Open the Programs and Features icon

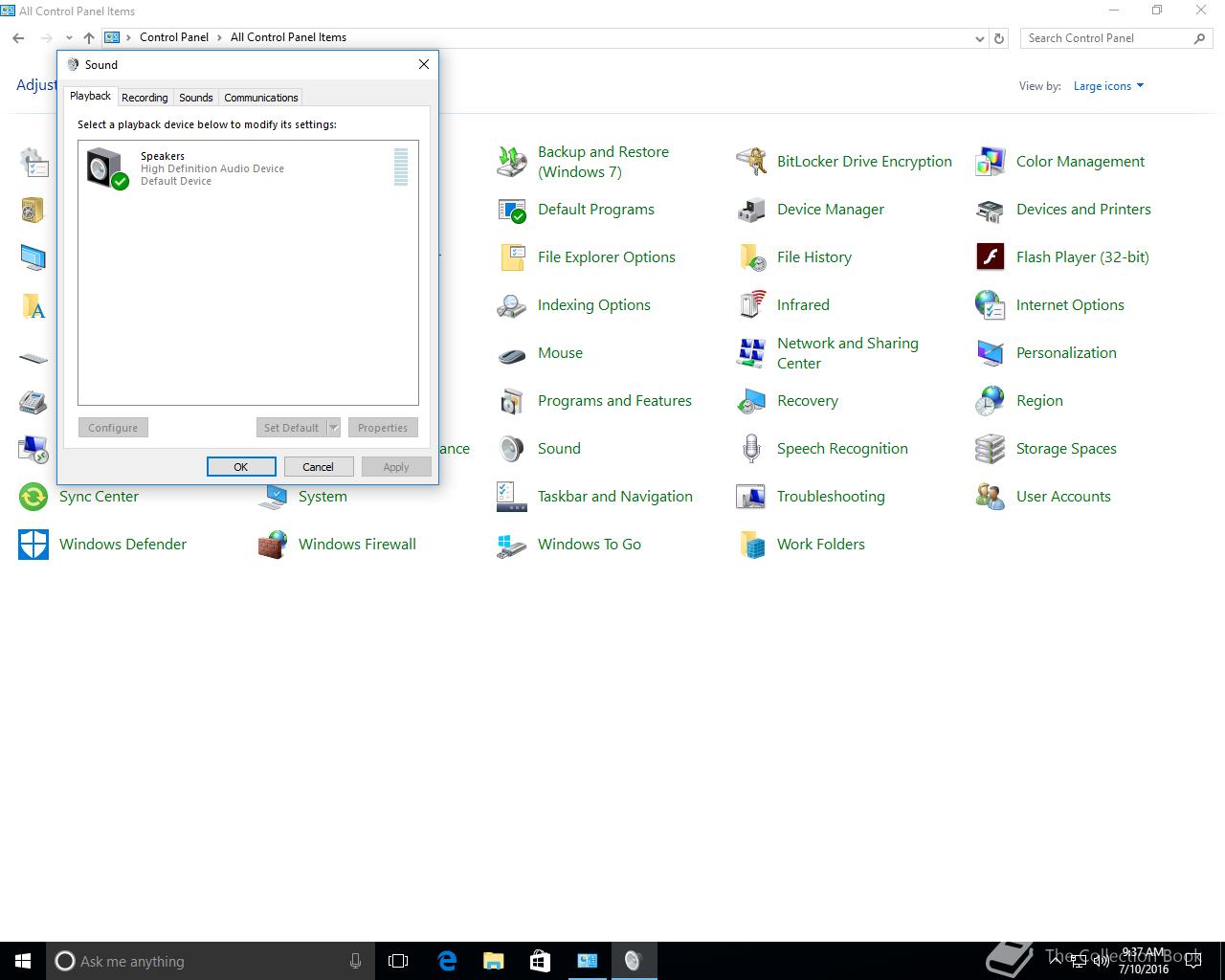[x=511, y=401]
